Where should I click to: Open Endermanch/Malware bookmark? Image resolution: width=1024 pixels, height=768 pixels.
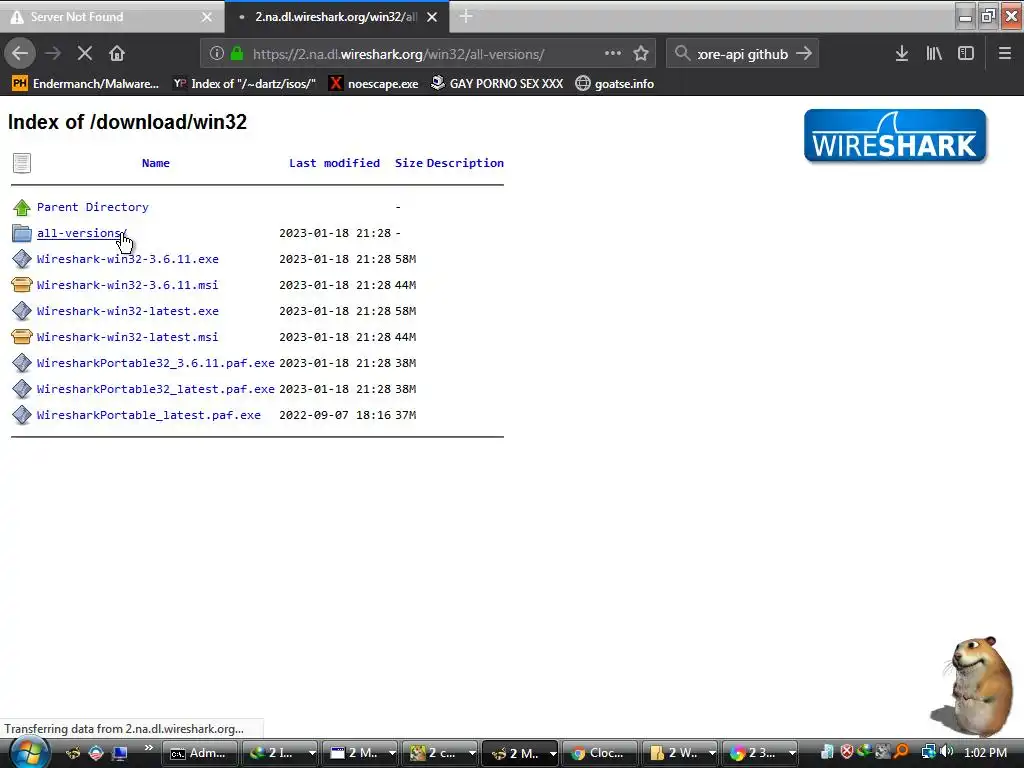click(x=86, y=84)
